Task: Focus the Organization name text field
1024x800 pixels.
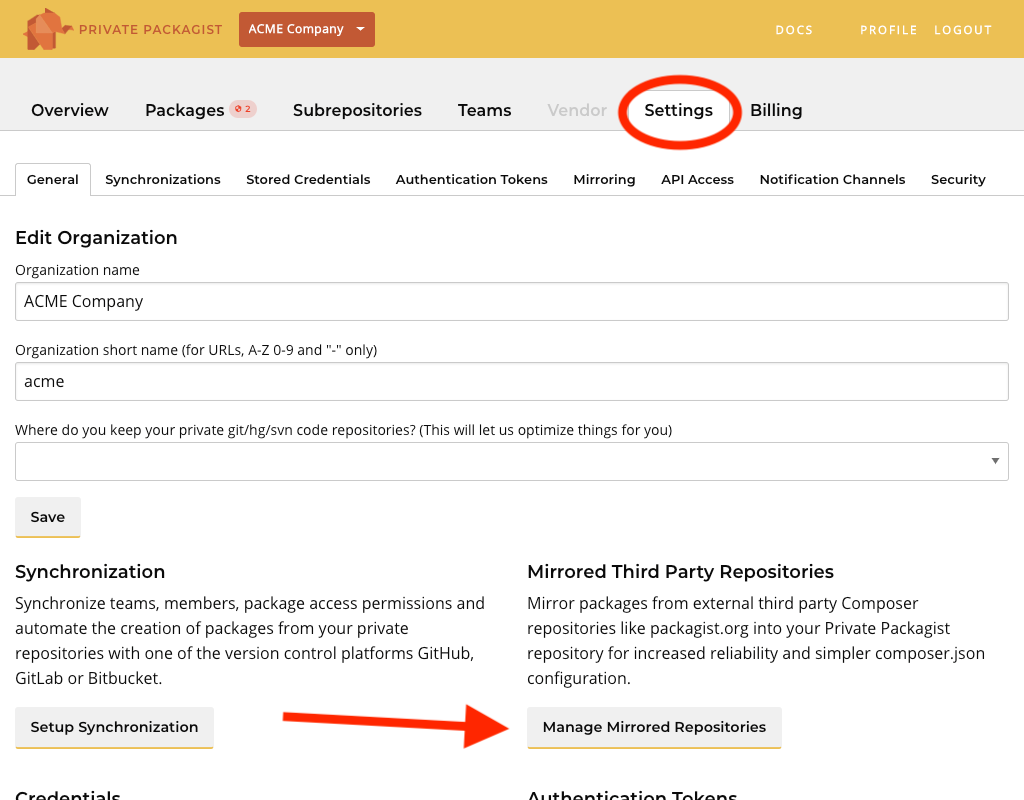Action: point(511,301)
